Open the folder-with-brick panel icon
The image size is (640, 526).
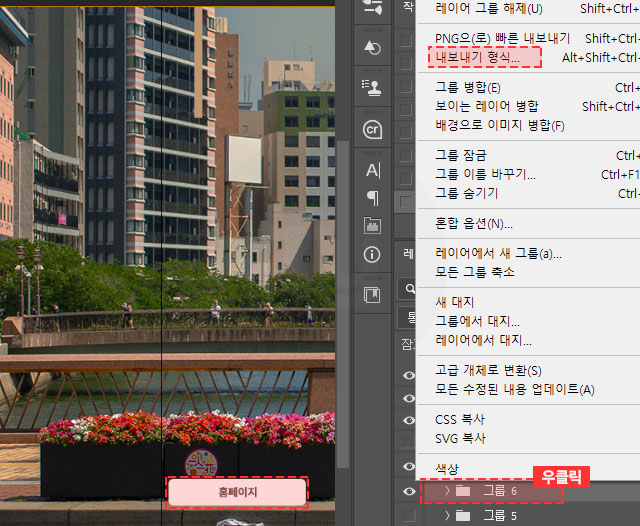point(372,225)
